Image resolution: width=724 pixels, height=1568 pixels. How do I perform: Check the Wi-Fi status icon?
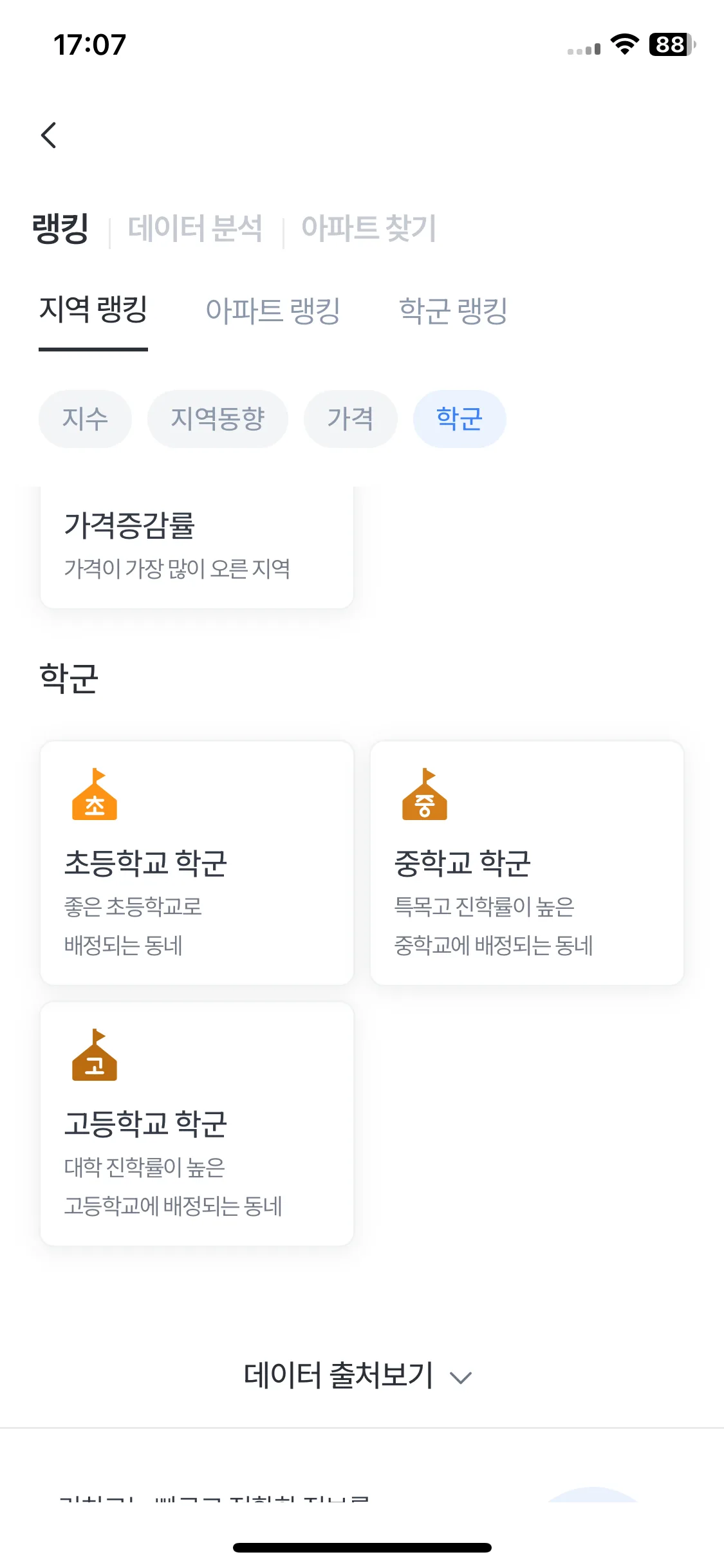[624, 44]
